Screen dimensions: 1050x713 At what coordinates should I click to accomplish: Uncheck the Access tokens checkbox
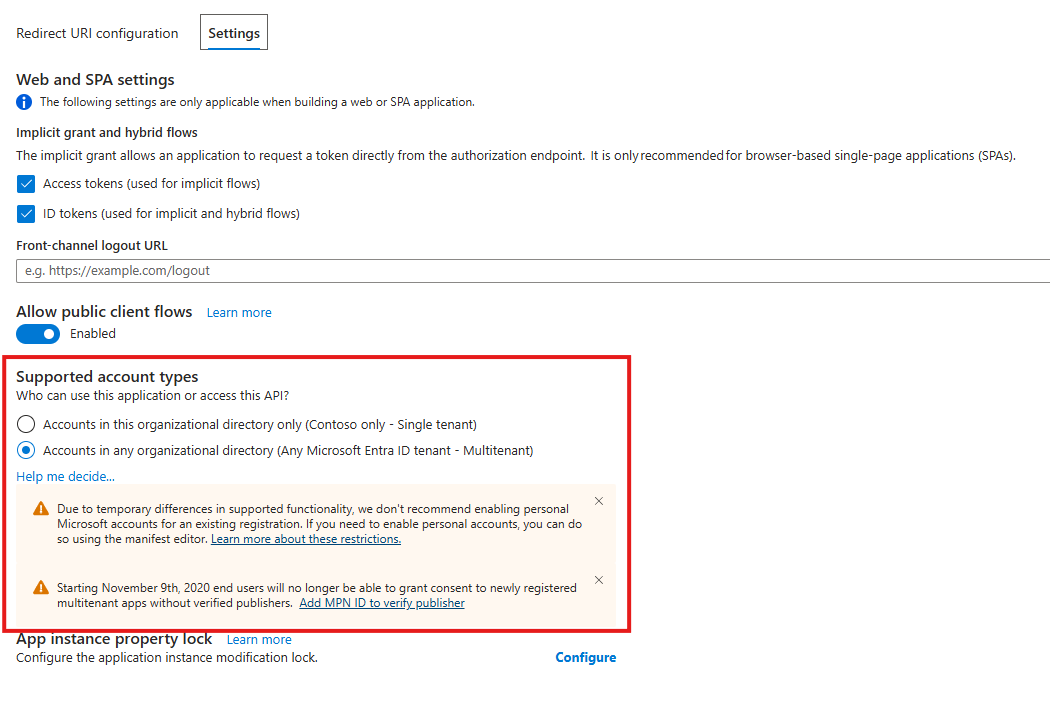coord(25,184)
